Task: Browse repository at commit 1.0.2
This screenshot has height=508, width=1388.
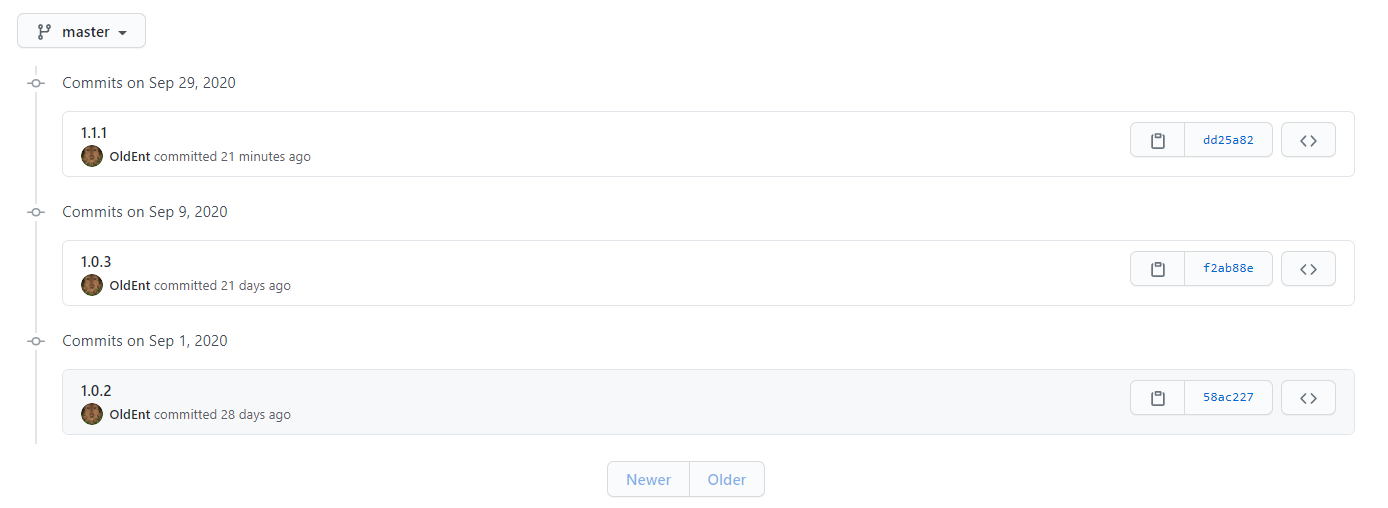Action: coord(1308,398)
